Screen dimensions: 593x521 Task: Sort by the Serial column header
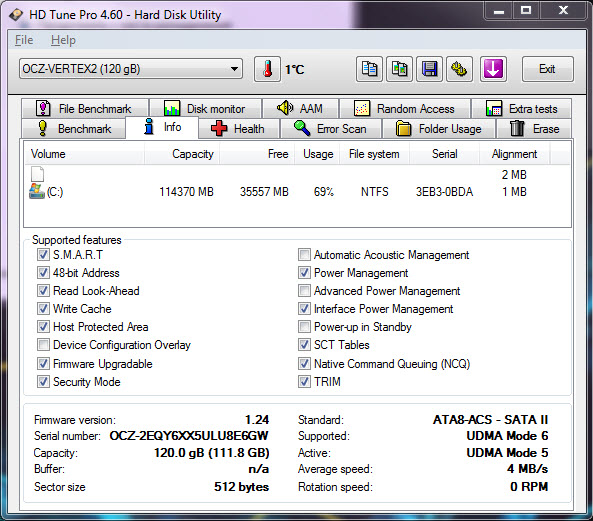pyautogui.click(x=444, y=154)
